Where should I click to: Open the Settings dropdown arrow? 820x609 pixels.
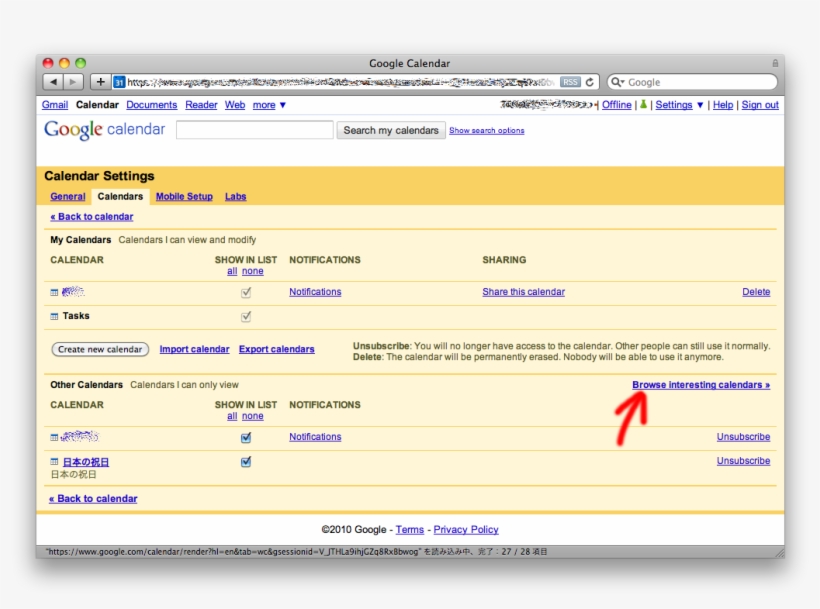click(700, 105)
